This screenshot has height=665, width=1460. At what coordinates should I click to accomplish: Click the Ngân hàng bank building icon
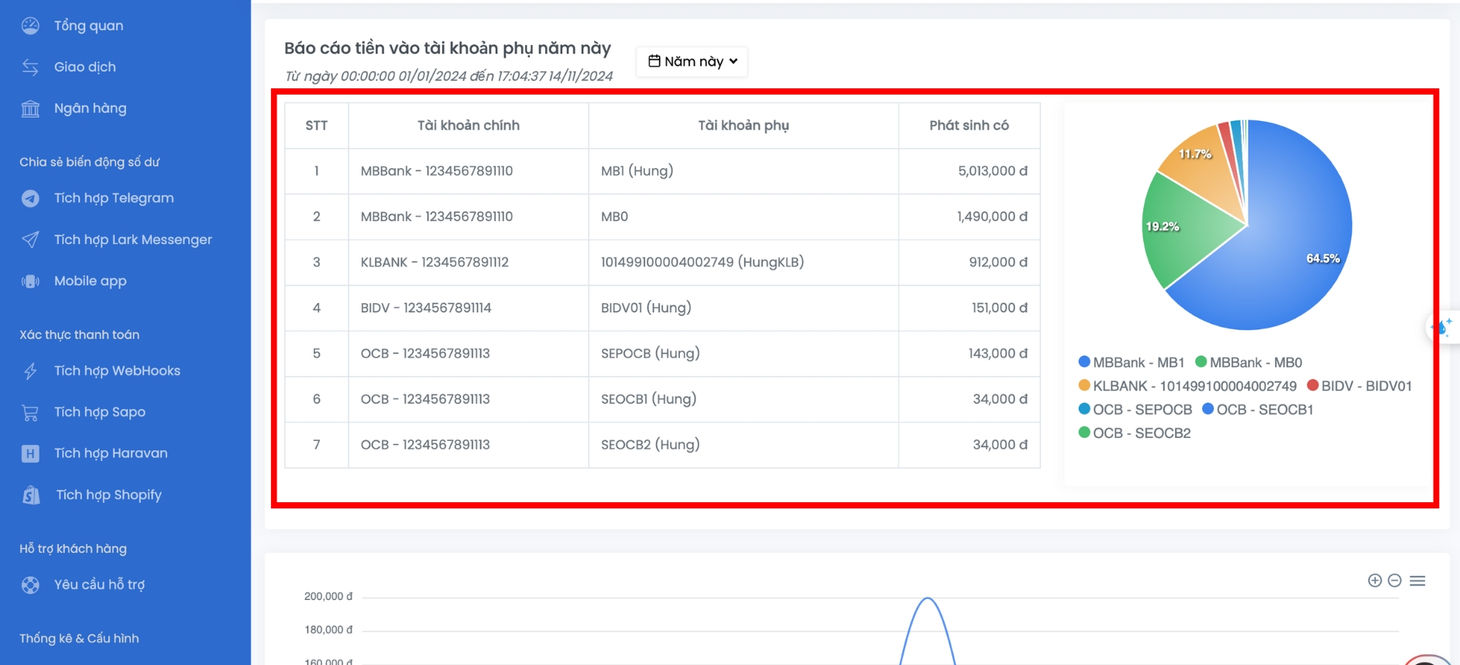(31, 108)
